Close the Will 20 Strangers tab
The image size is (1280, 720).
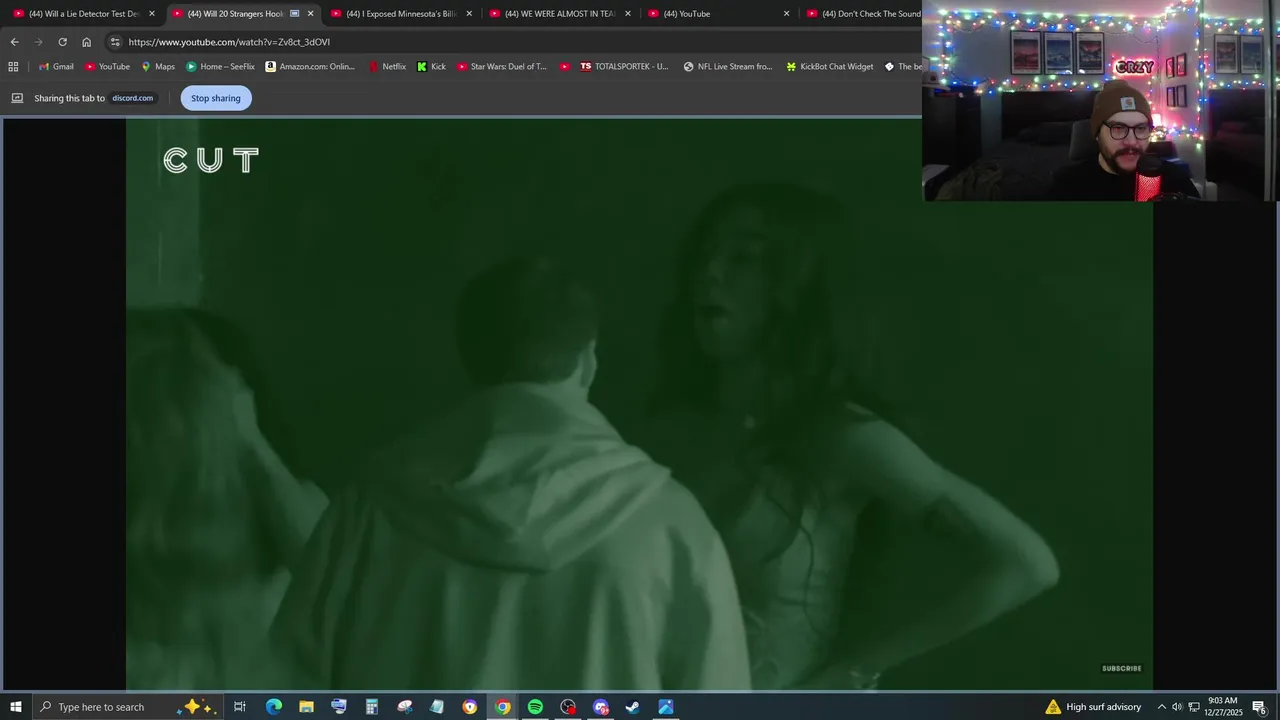pyautogui.click(x=311, y=14)
